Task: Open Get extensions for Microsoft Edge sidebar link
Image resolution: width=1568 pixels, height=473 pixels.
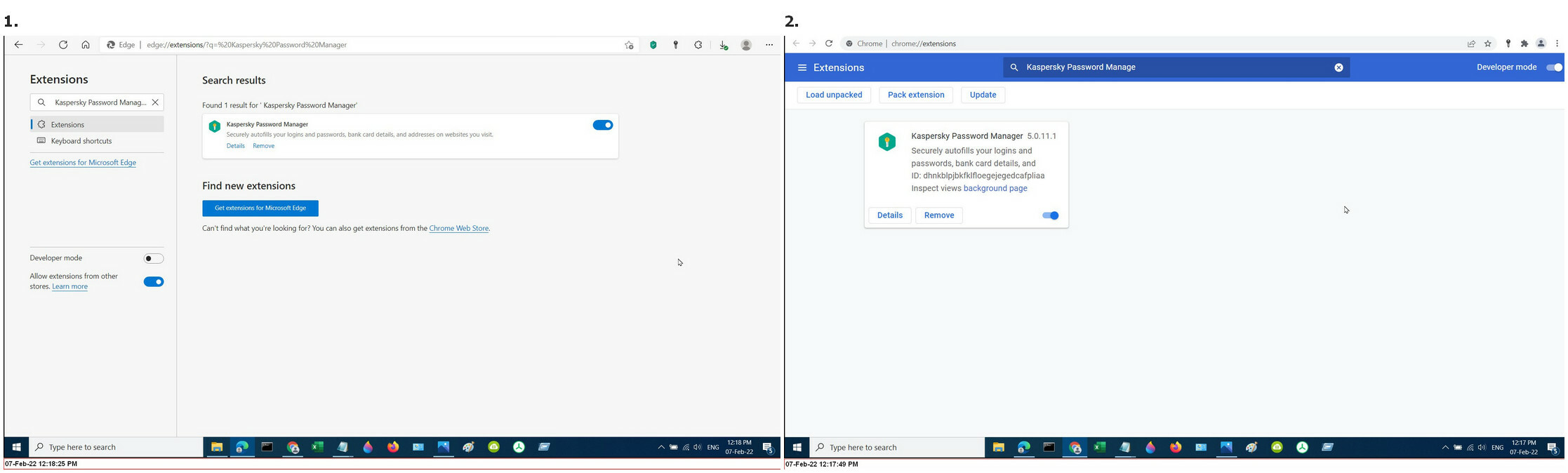Action: (x=83, y=163)
